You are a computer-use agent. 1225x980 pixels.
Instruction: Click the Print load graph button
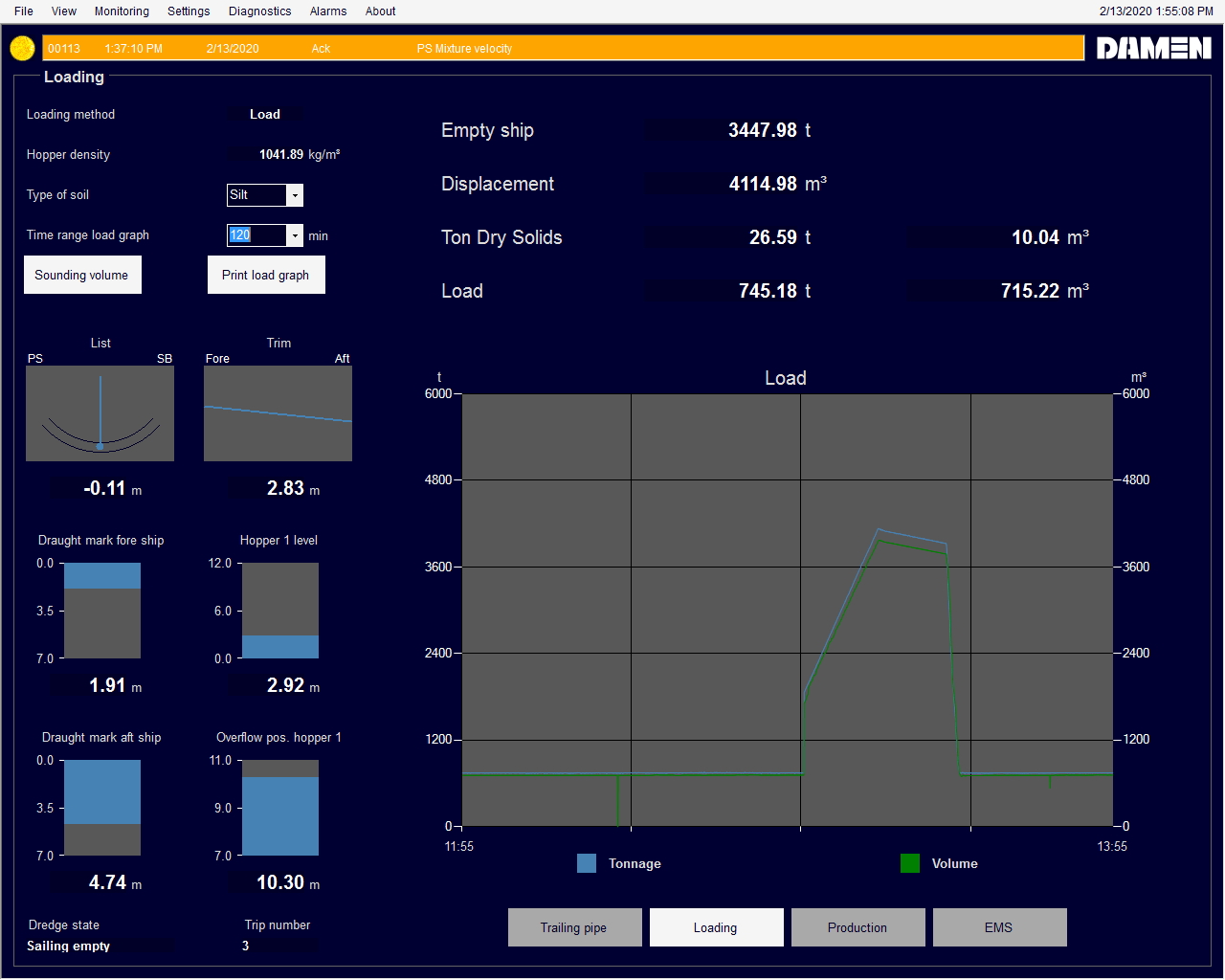click(266, 275)
